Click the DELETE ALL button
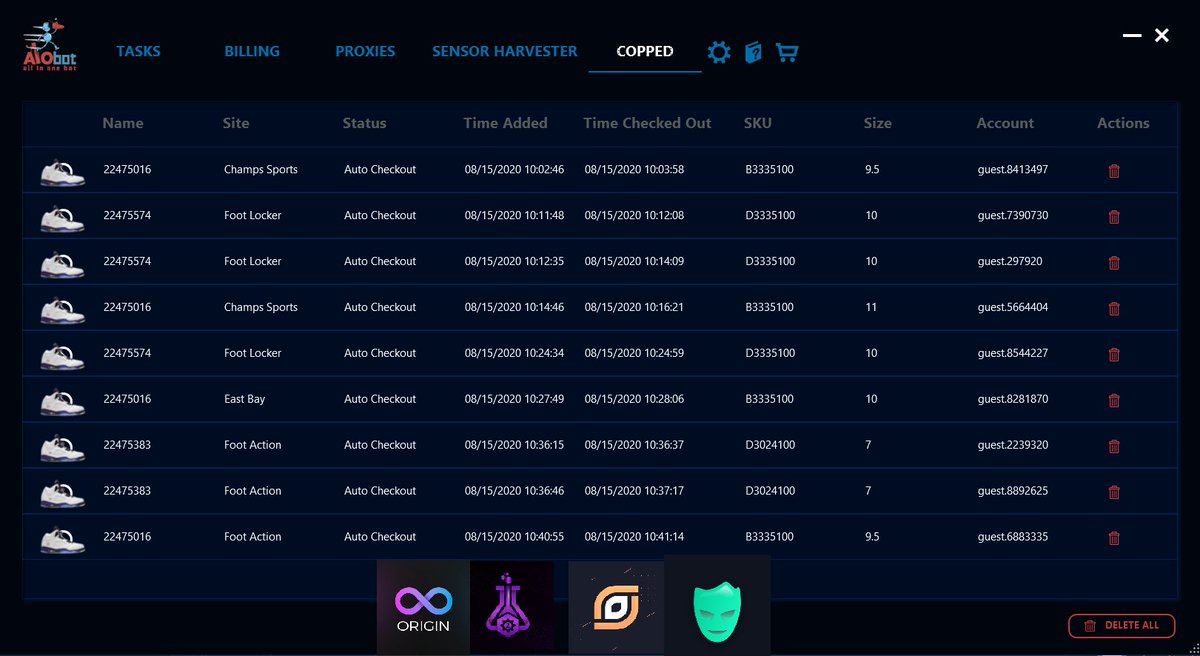 click(1121, 626)
